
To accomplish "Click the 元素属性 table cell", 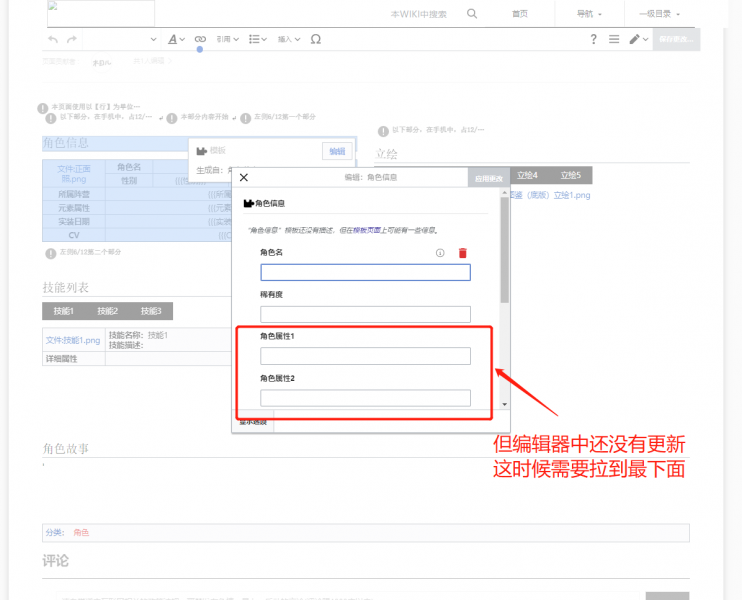I will point(74,208).
